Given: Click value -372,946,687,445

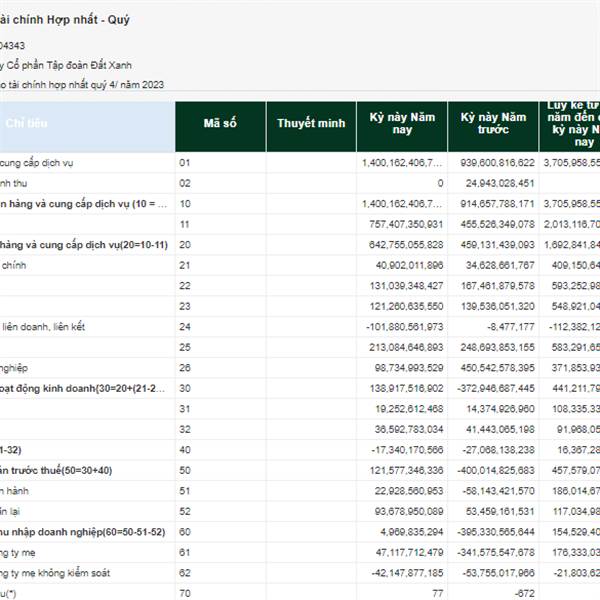Looking at the screenshot, I should 496,388.
